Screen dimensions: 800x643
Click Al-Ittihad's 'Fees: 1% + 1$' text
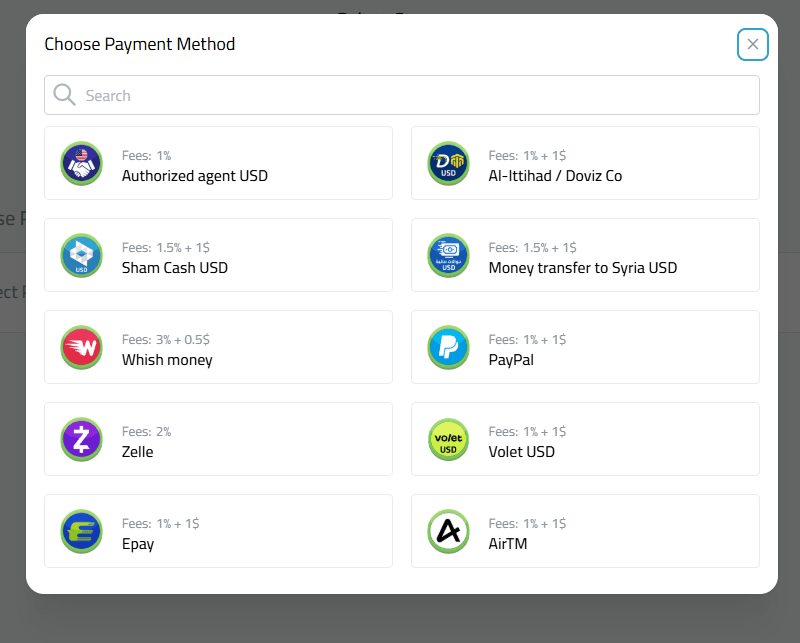click(x=528, y=156)
